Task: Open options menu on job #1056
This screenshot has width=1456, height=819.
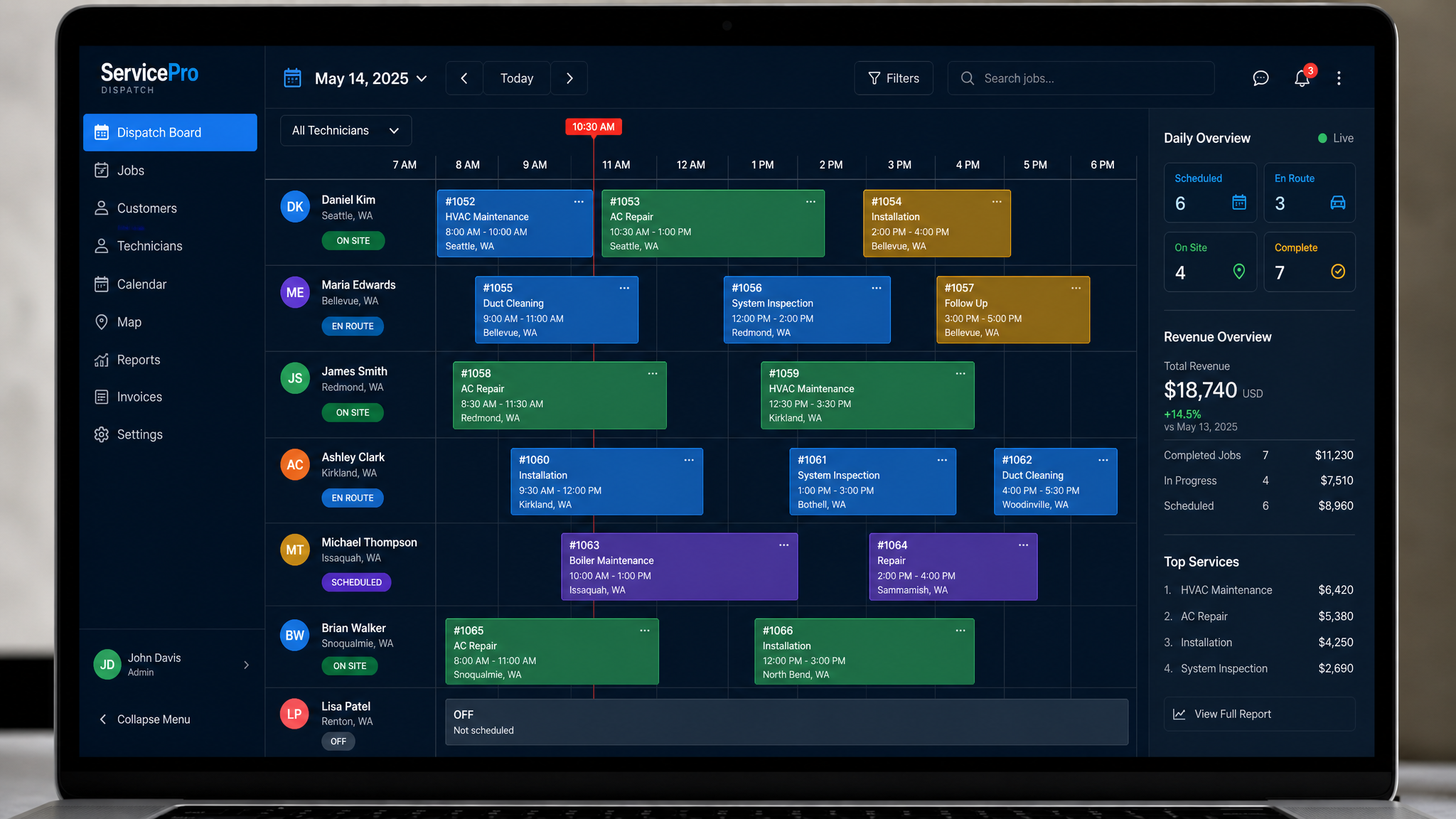Action: coord(877,288)
